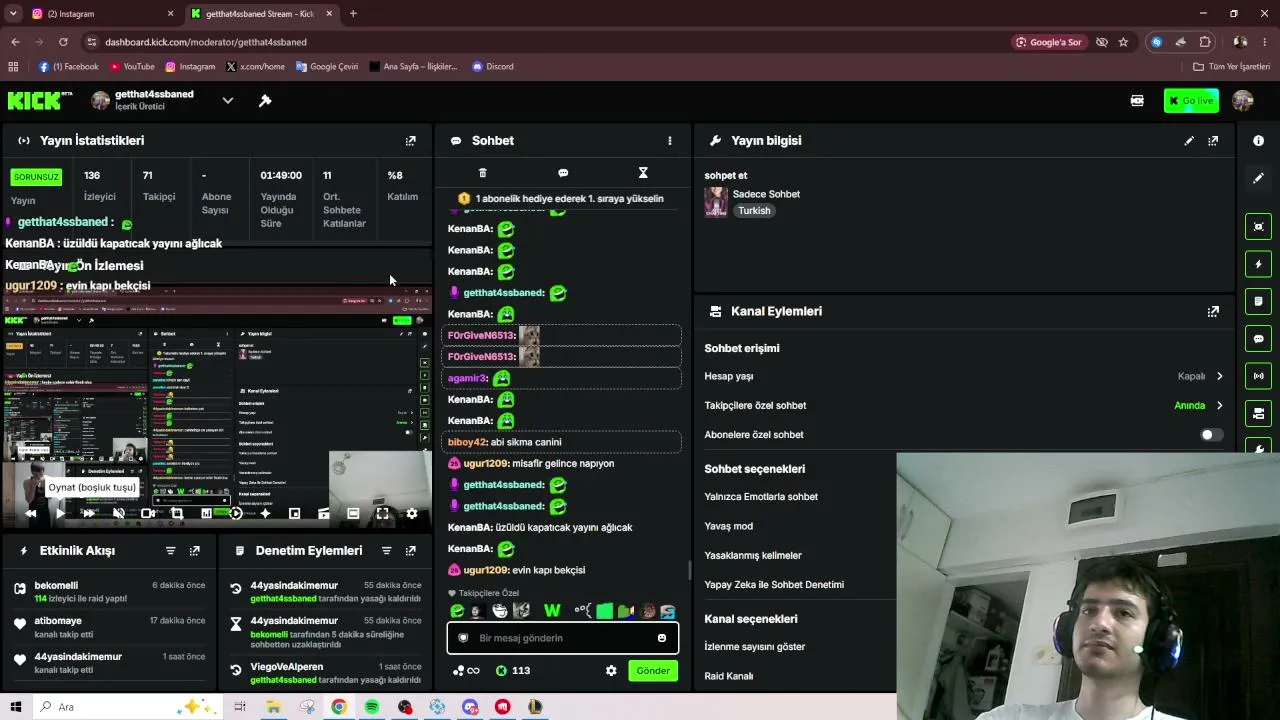The image size is (1280, 720).
Task: Open Yapay Zeka ile Sohbet Denetimi
Action: (774, 584)
